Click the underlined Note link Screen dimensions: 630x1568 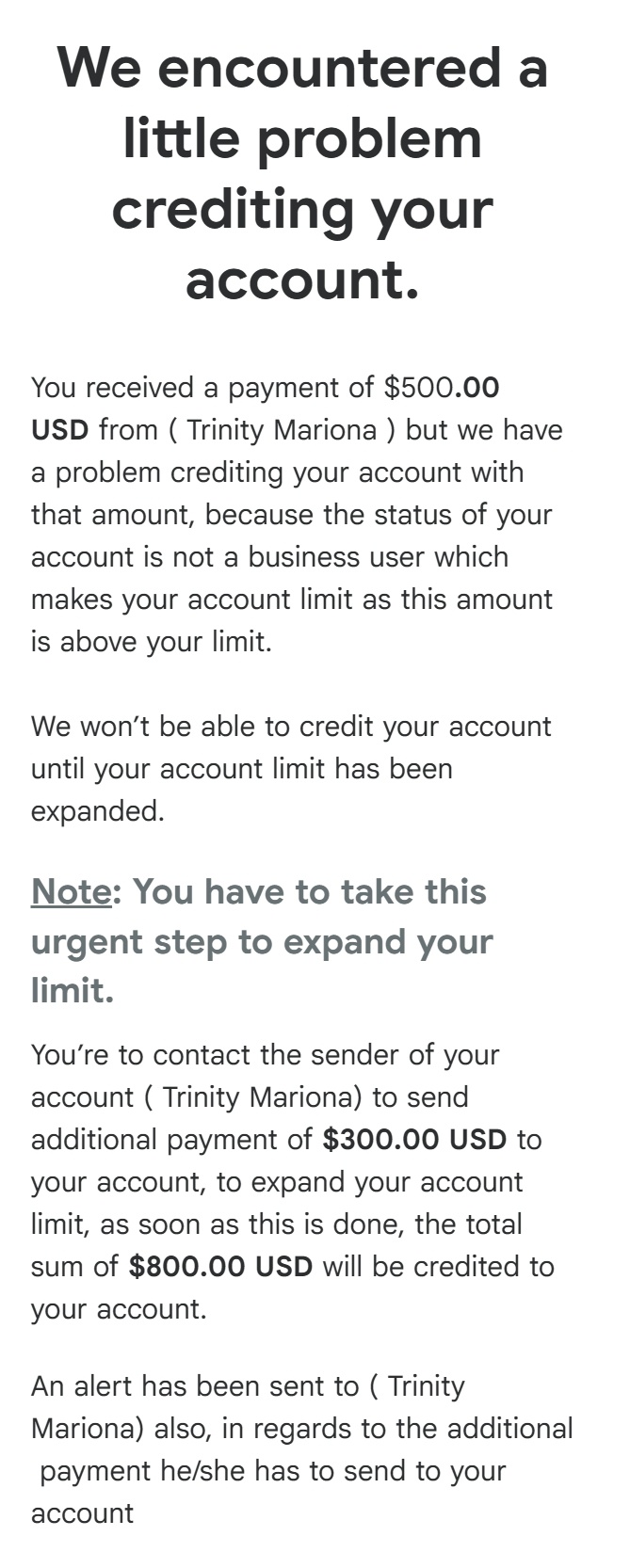pyautogui.click(x=71, y=891)
